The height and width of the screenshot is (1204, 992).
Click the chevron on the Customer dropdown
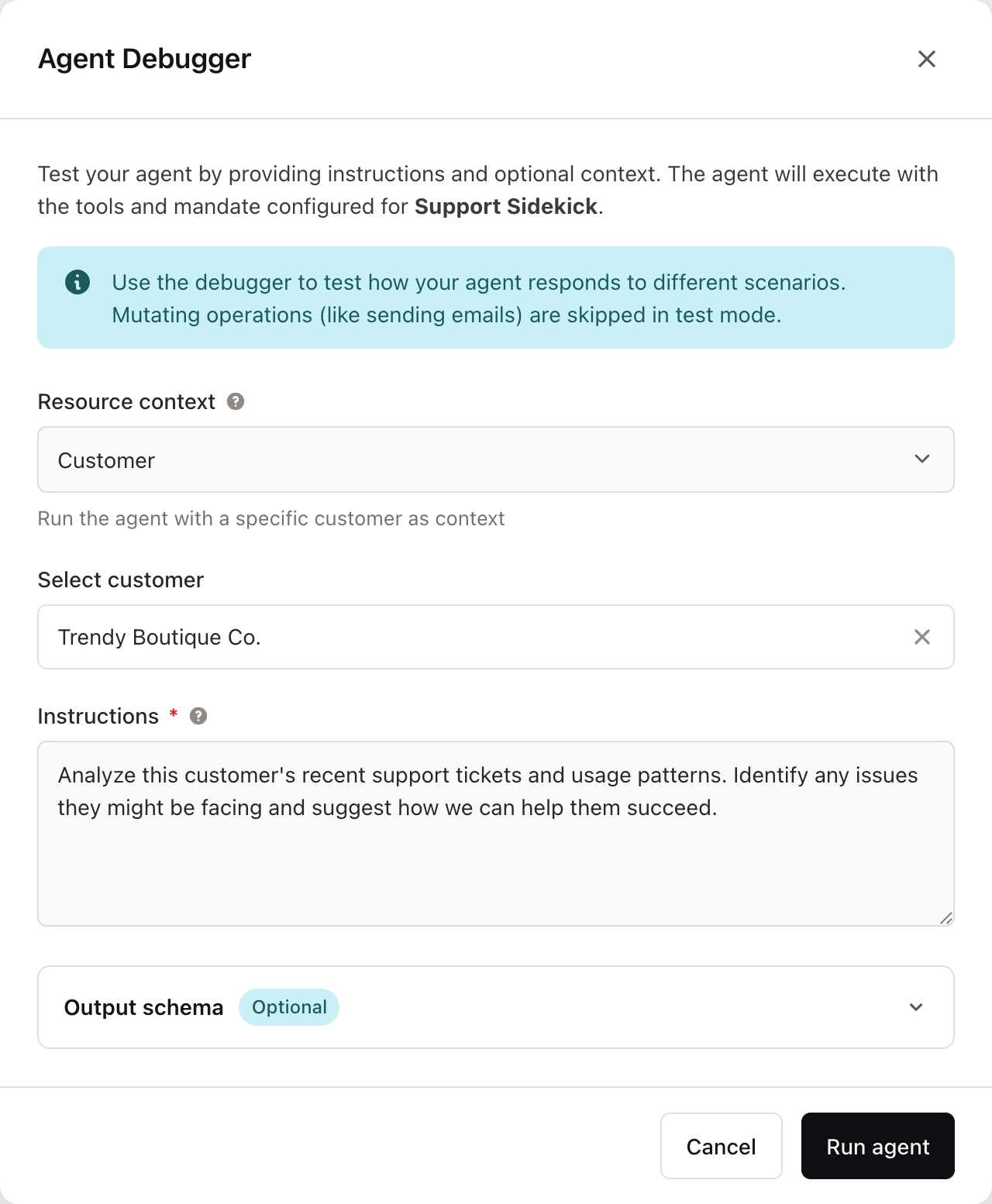point(922,459)
